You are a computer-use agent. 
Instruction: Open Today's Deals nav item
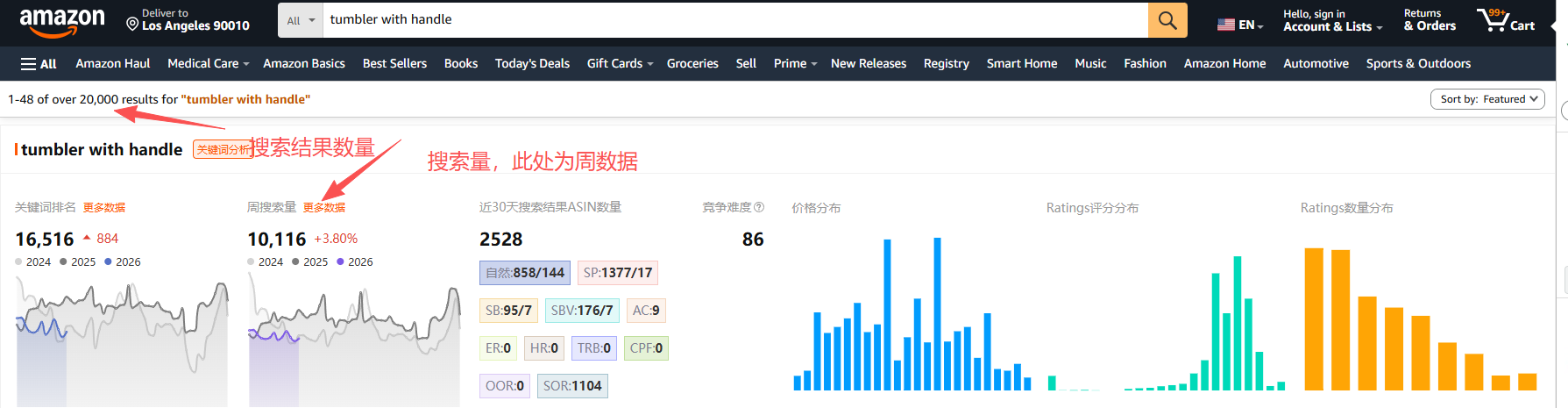click(531, 64)
